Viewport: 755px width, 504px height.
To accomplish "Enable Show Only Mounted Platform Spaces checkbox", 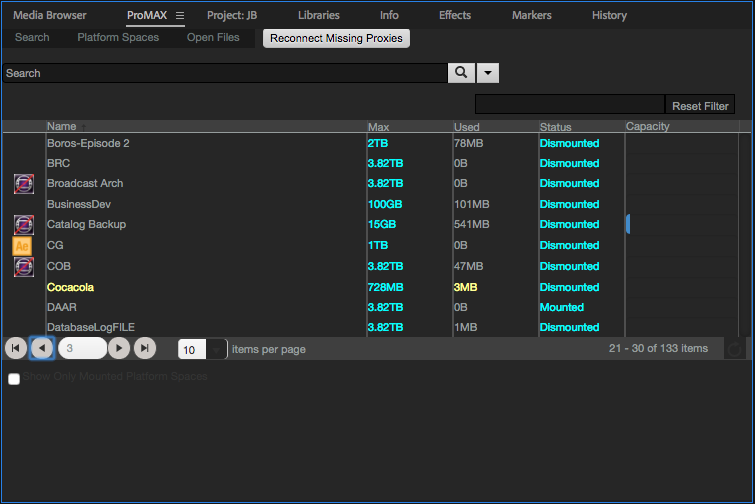I will tap(14, 378).
